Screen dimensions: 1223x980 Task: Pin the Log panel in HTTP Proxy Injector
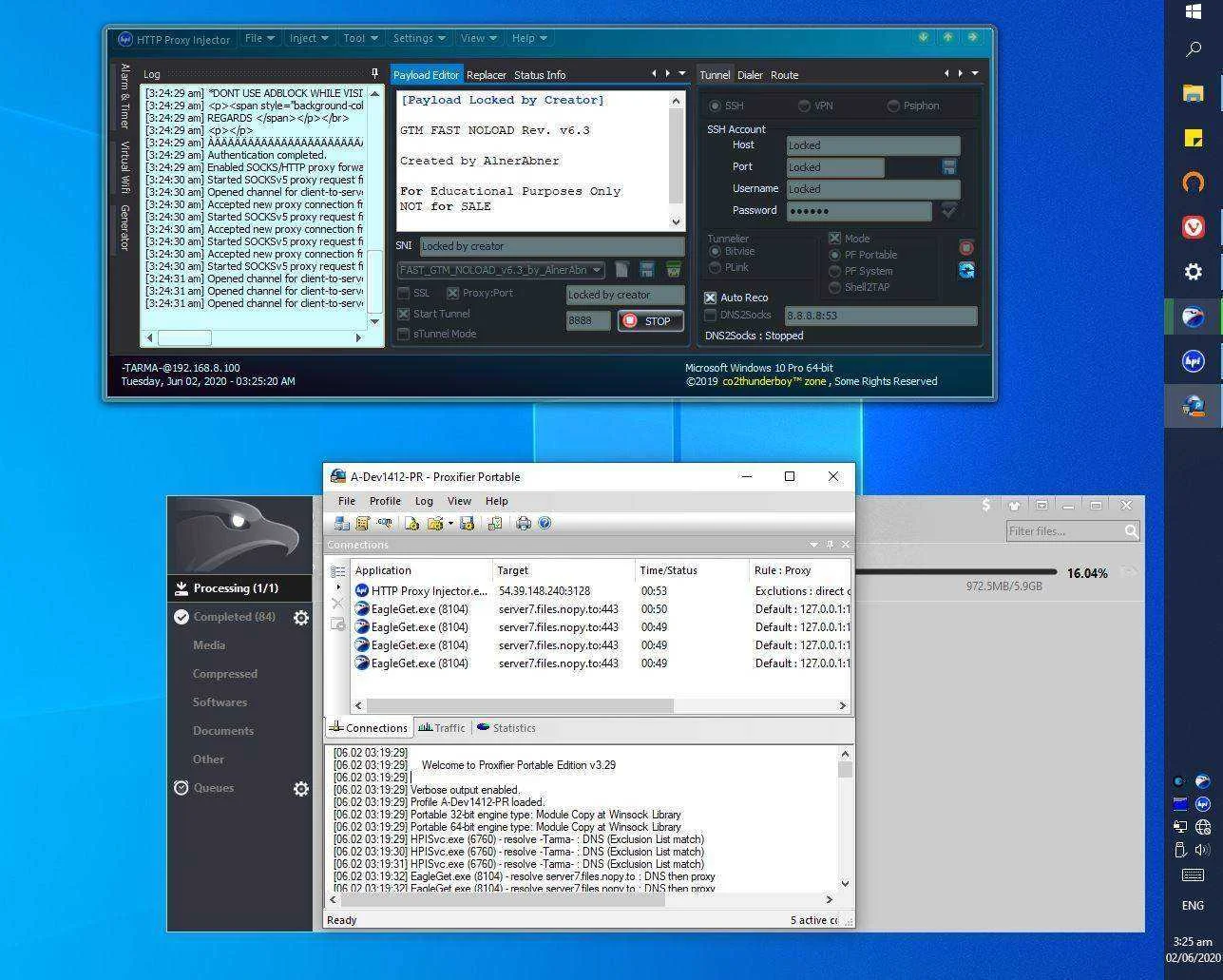click(x=374, y=74)
